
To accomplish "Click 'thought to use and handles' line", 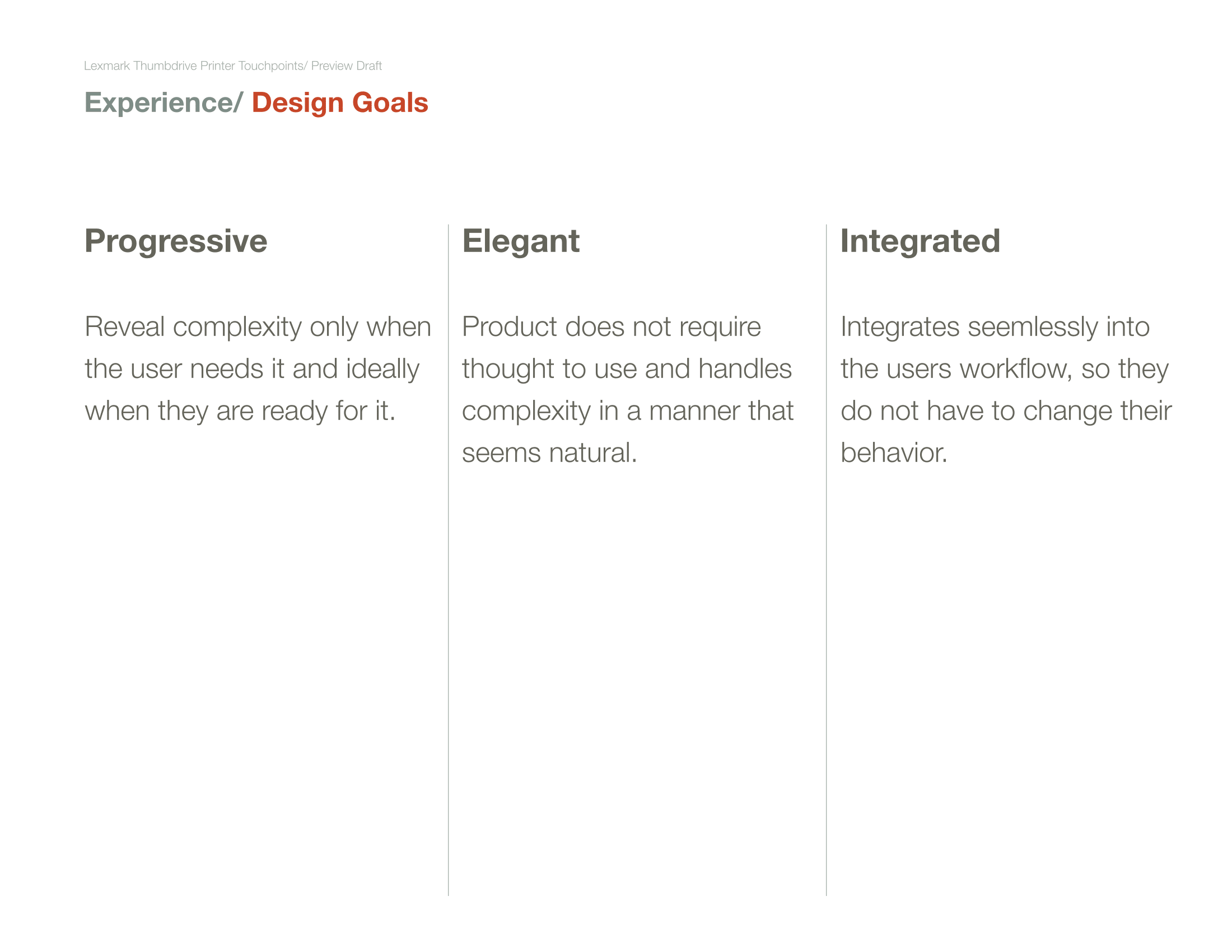I will pyautogui.click(x=627, y=370).
